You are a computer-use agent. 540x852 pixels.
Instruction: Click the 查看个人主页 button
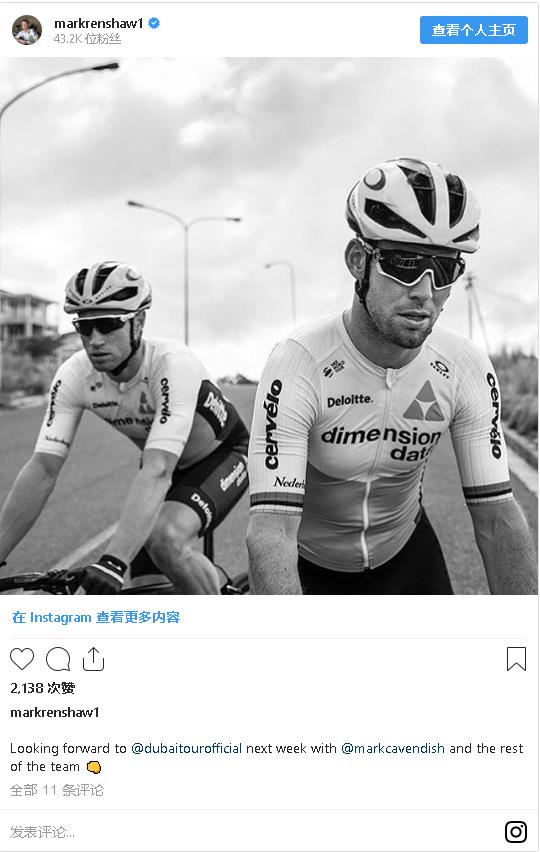coord(474,30)
